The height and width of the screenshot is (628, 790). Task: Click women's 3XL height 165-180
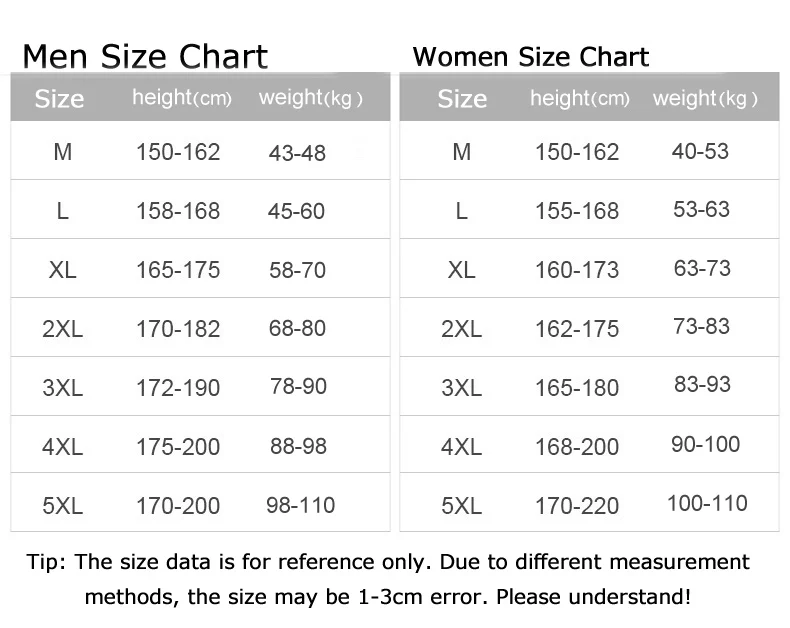click(x=577, y=388)
